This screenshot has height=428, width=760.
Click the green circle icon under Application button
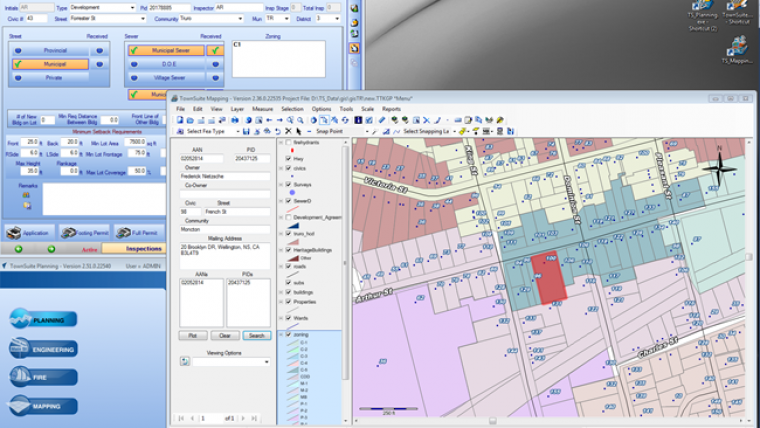click(18, 249)
